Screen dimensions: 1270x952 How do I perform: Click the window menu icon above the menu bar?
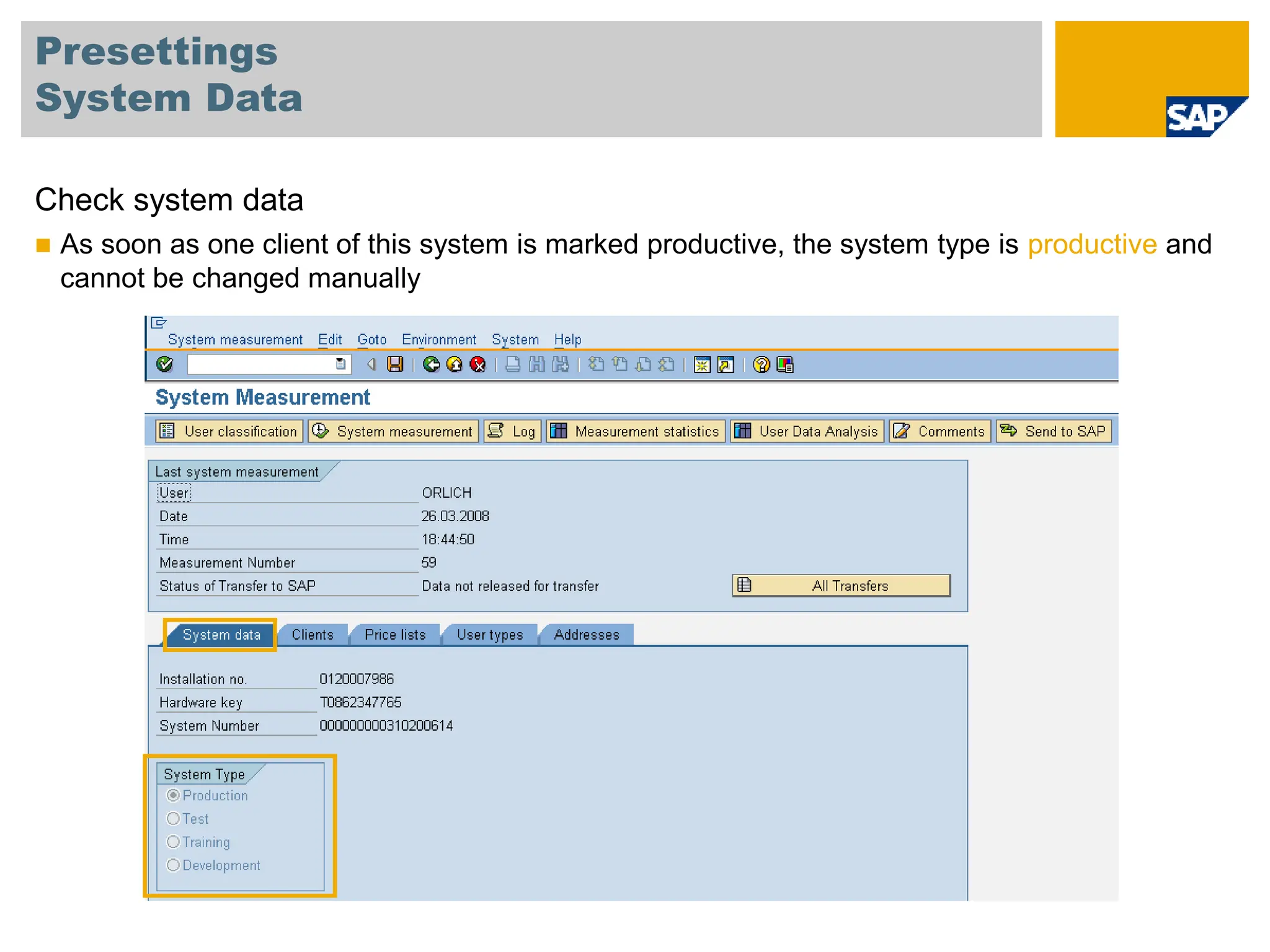pos(159,322)
